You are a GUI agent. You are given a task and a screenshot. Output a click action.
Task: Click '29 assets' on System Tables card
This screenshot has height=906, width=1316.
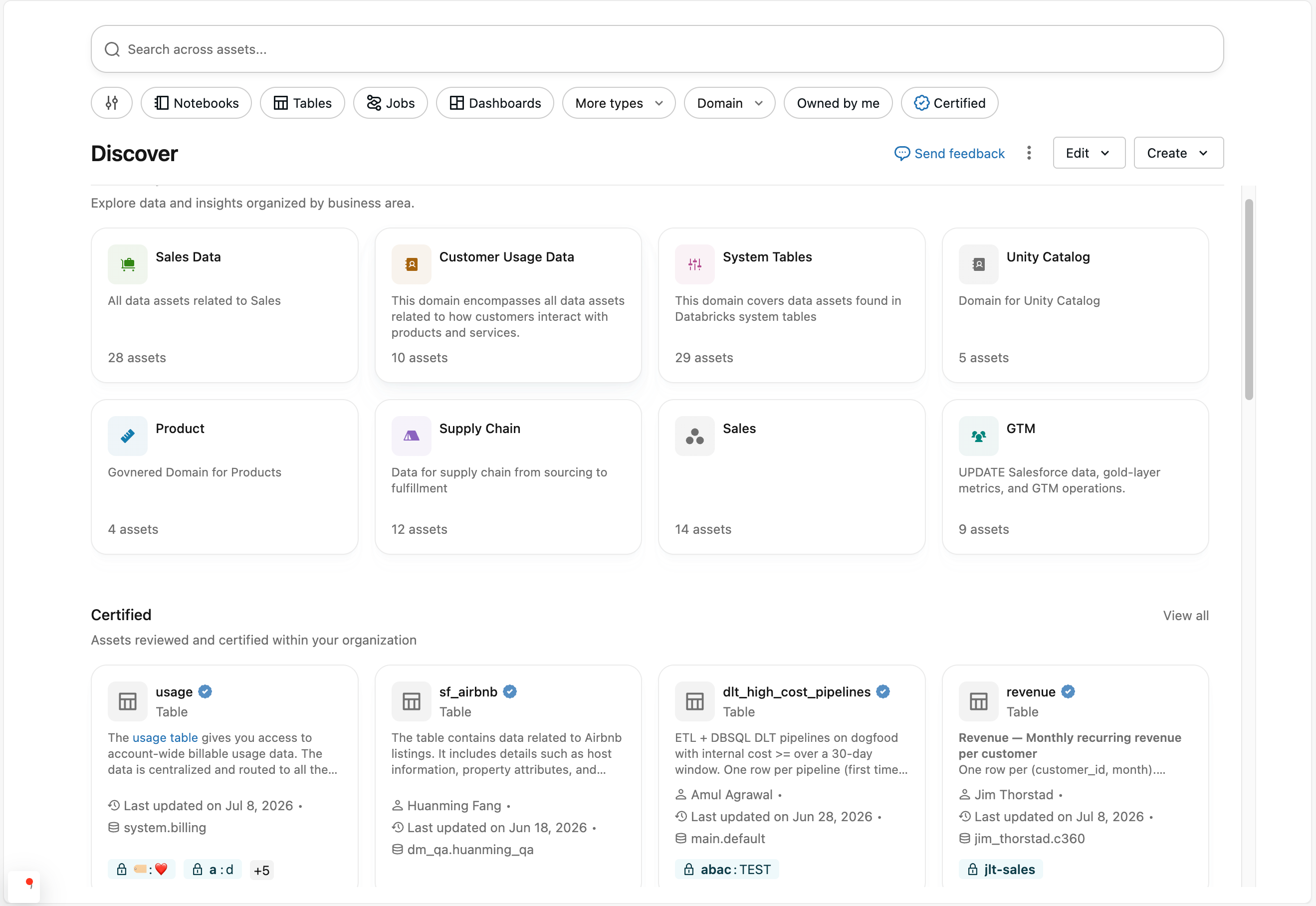coord(704,358)
